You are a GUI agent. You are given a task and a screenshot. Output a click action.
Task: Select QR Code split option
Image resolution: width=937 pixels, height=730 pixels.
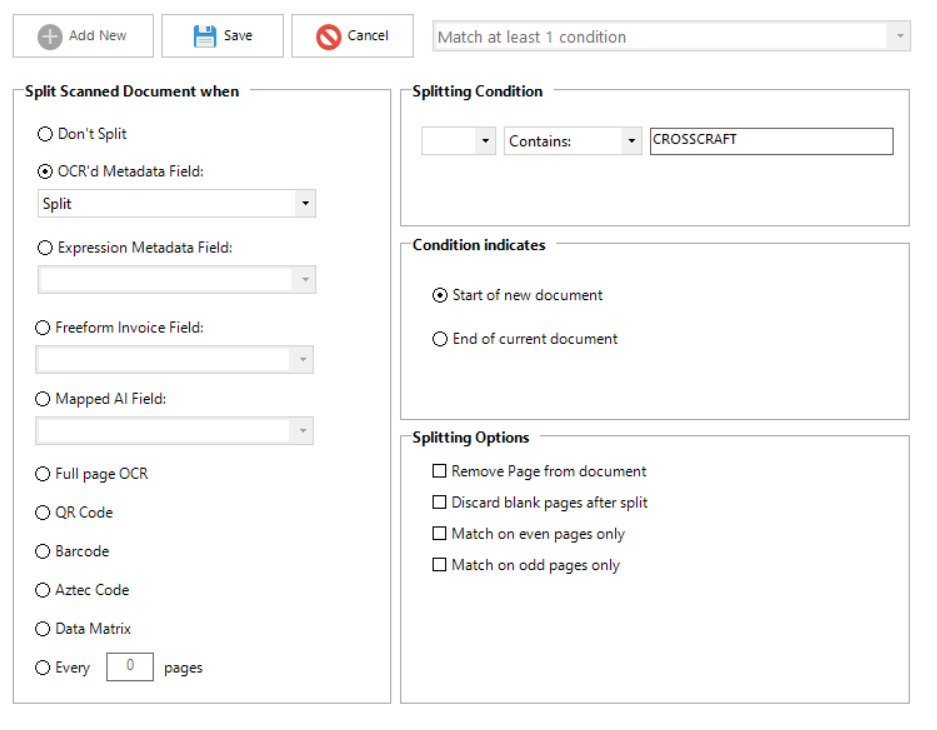tap(43, 513)
